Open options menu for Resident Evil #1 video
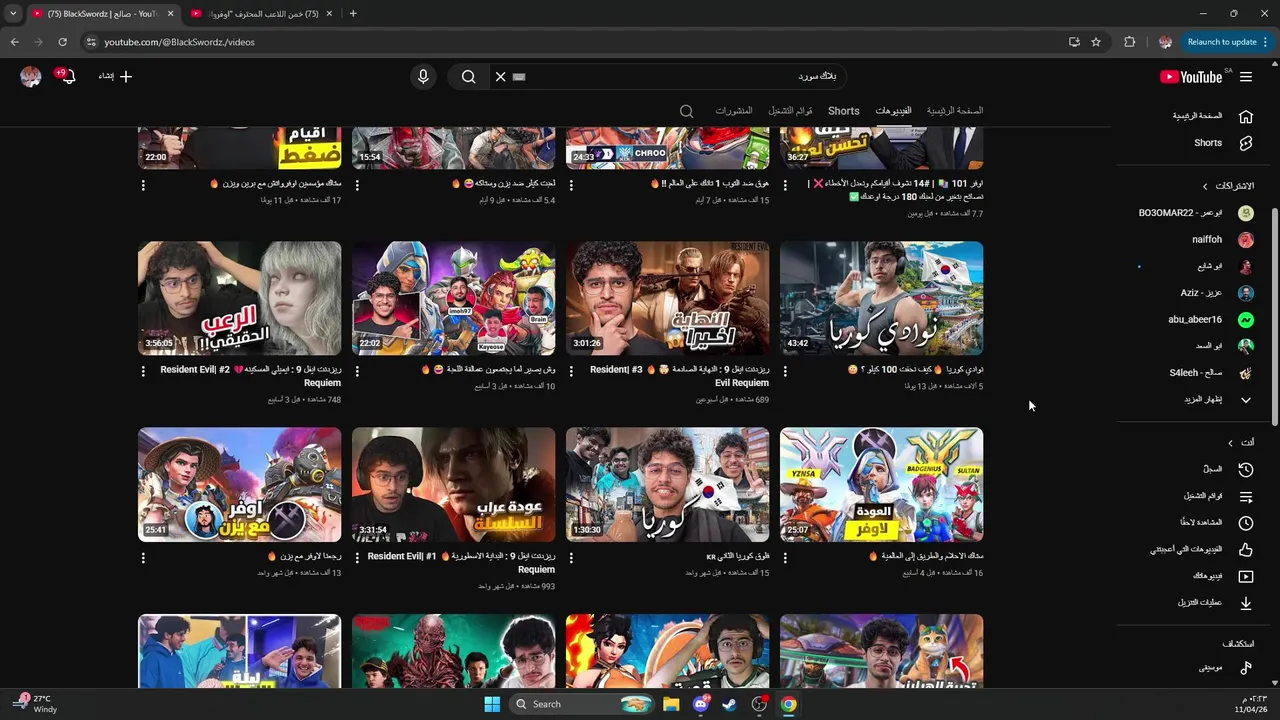 [x=357, y=558]
